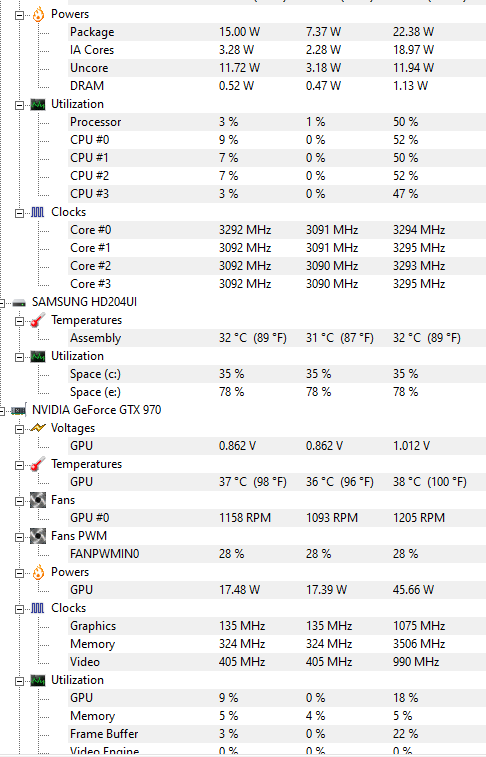
Task: Click the Fans PWM fan icon
Action: pyautogui.click(x=38, y=536)
